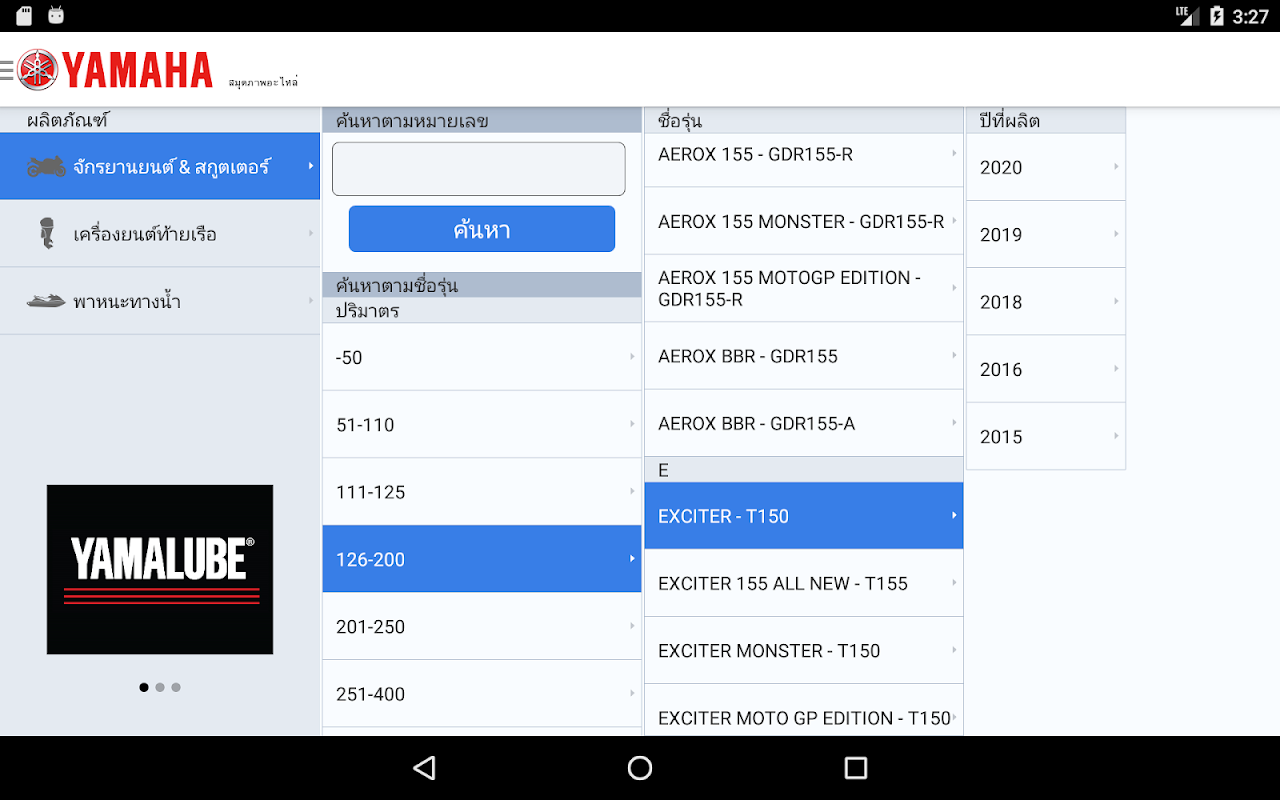Expand arrow on the 2015 row
Viewport: 1280px width, 800px height.
1116,435
